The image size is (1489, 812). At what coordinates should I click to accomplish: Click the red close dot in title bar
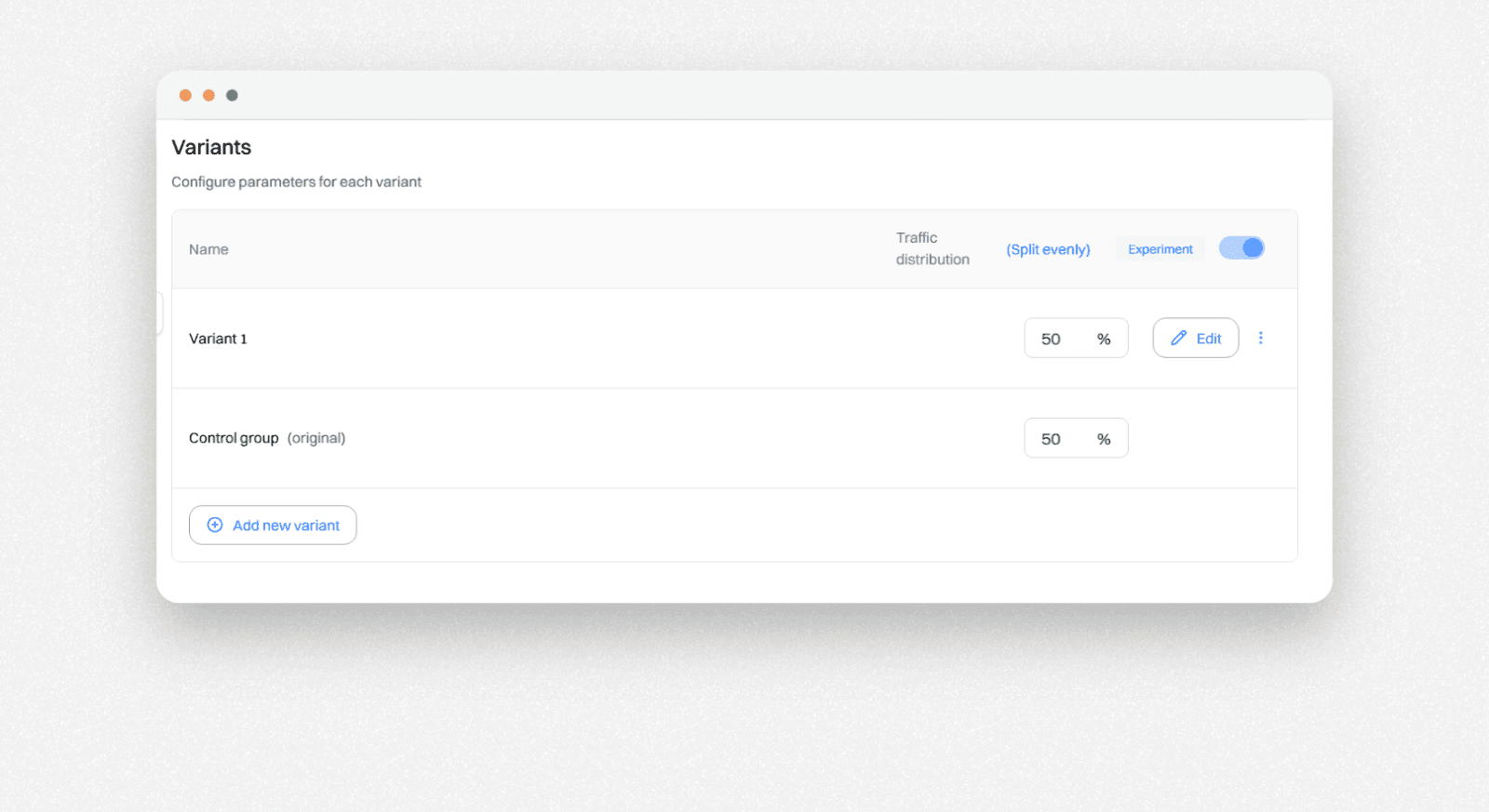[x=185, y=95]
